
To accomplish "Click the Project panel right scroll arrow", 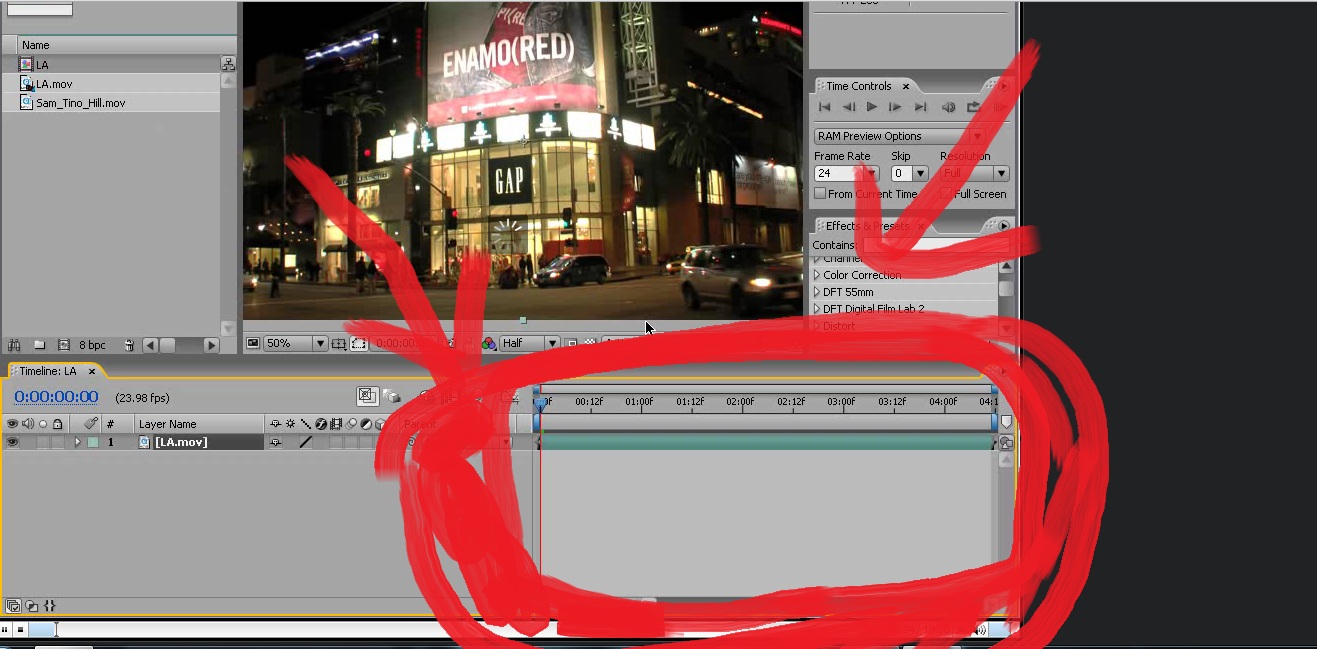I will point(211,345).
